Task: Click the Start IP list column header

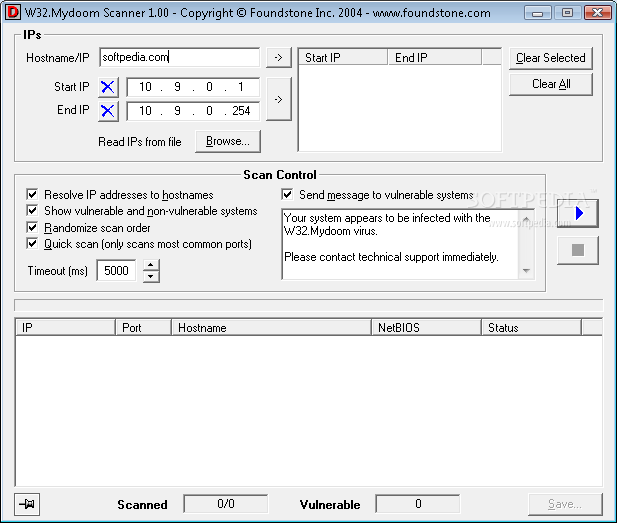Action: click(343, 57)
